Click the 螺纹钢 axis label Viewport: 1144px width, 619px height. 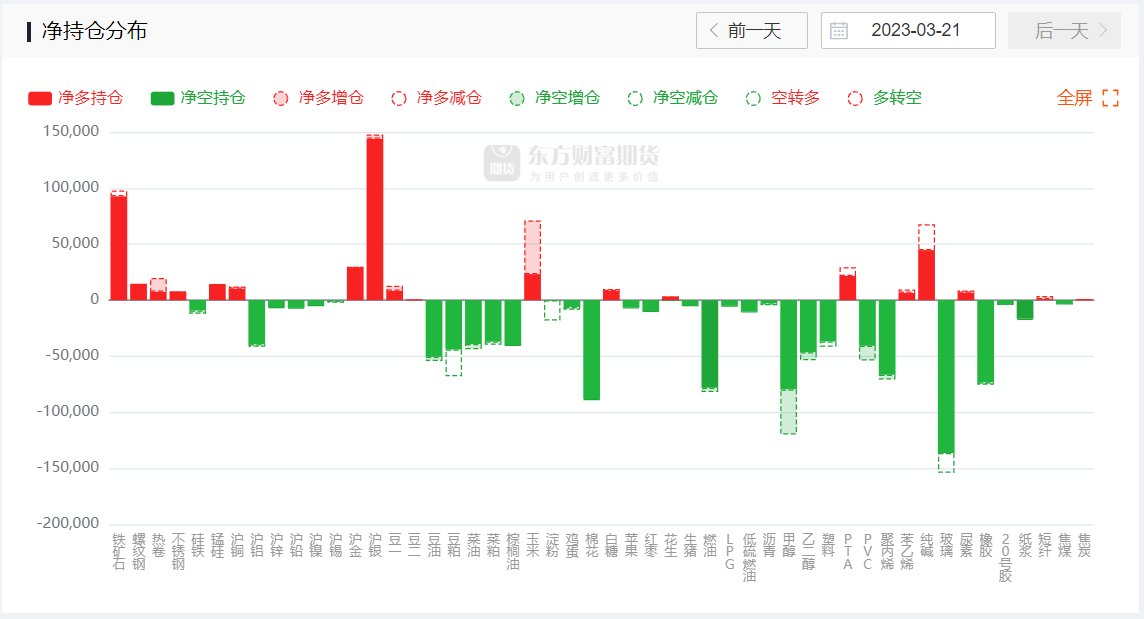138,552
